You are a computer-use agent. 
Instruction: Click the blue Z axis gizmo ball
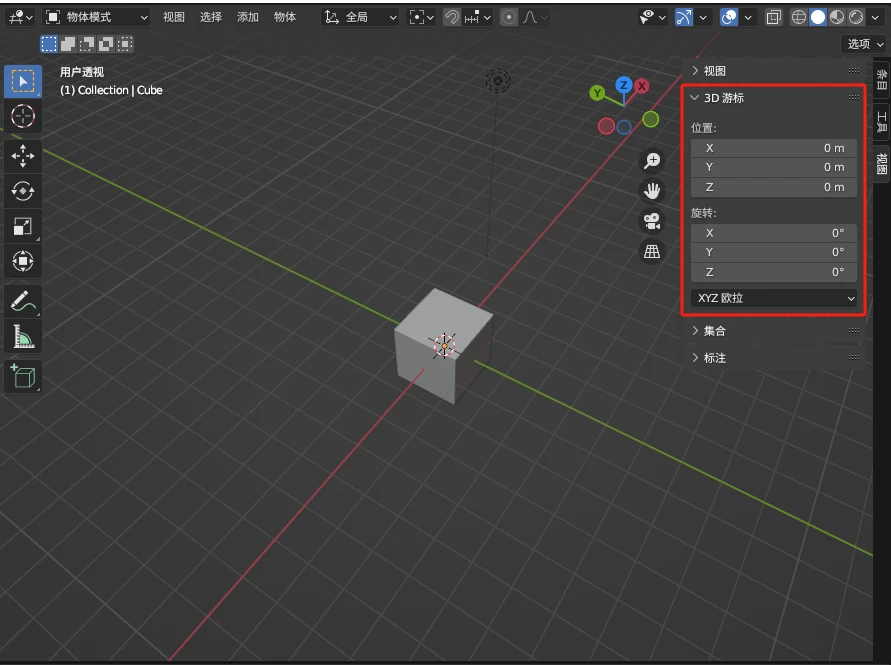pyautogui.click(x=624, y=85)
